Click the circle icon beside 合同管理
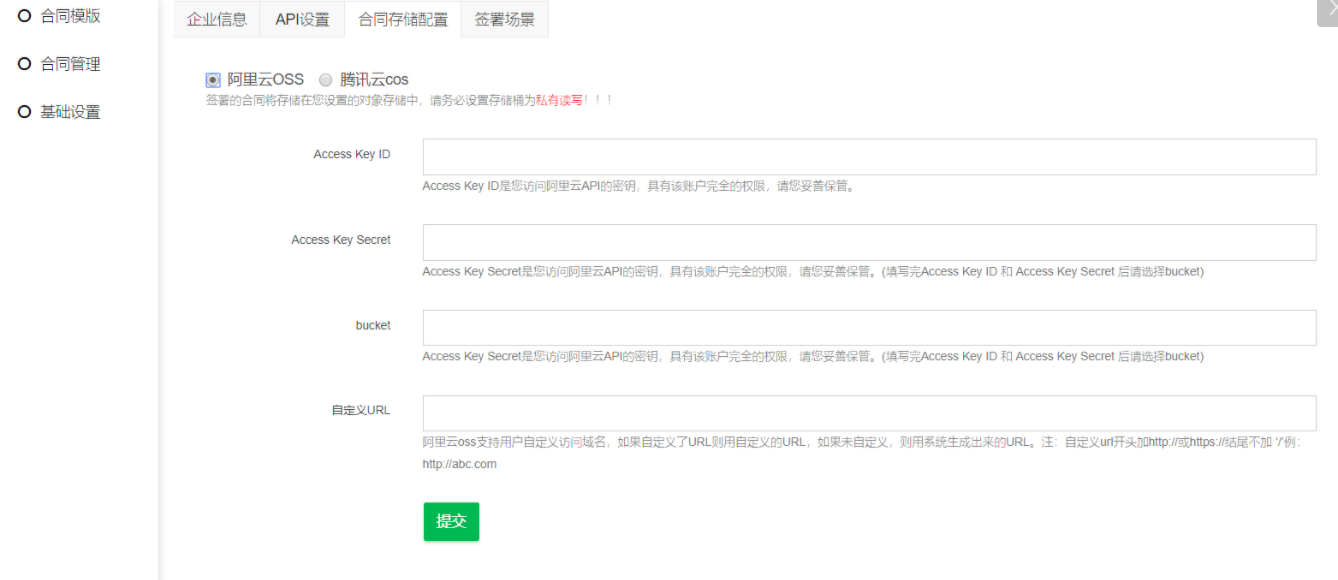 25,63
